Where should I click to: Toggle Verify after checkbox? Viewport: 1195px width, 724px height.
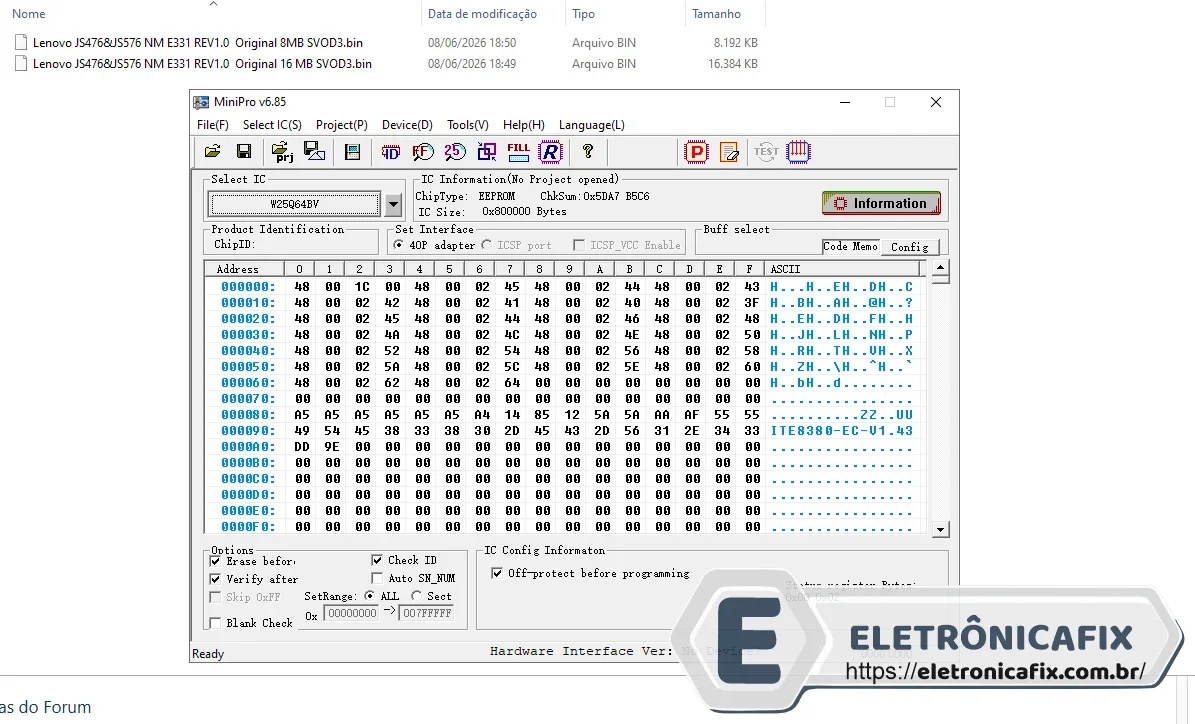pyautogui.click(x=215, y=579)
